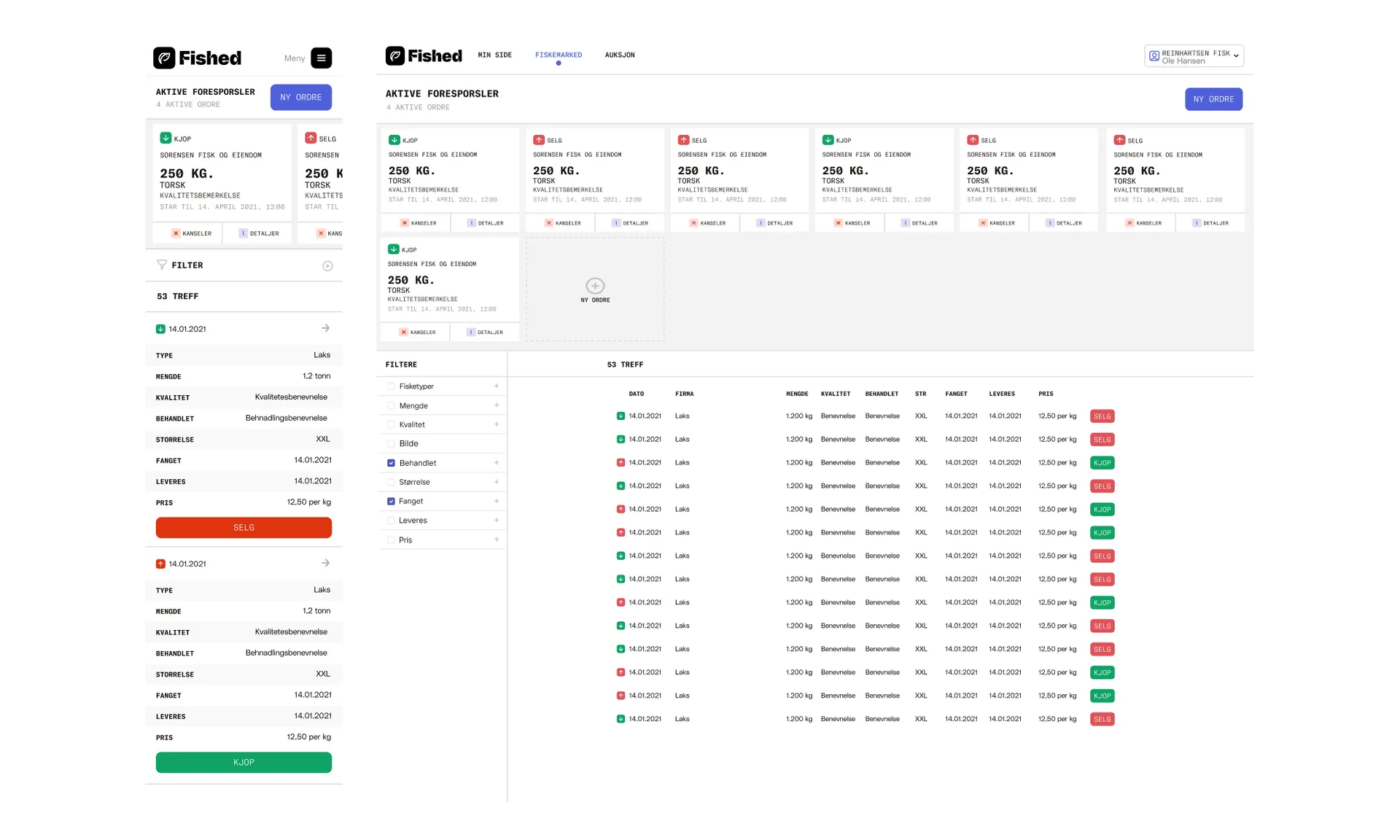Click the red SELG badge on the first table row
Image resolution: width=1400 pixels, height=840 pixels.
click(x=1102, y=416)
